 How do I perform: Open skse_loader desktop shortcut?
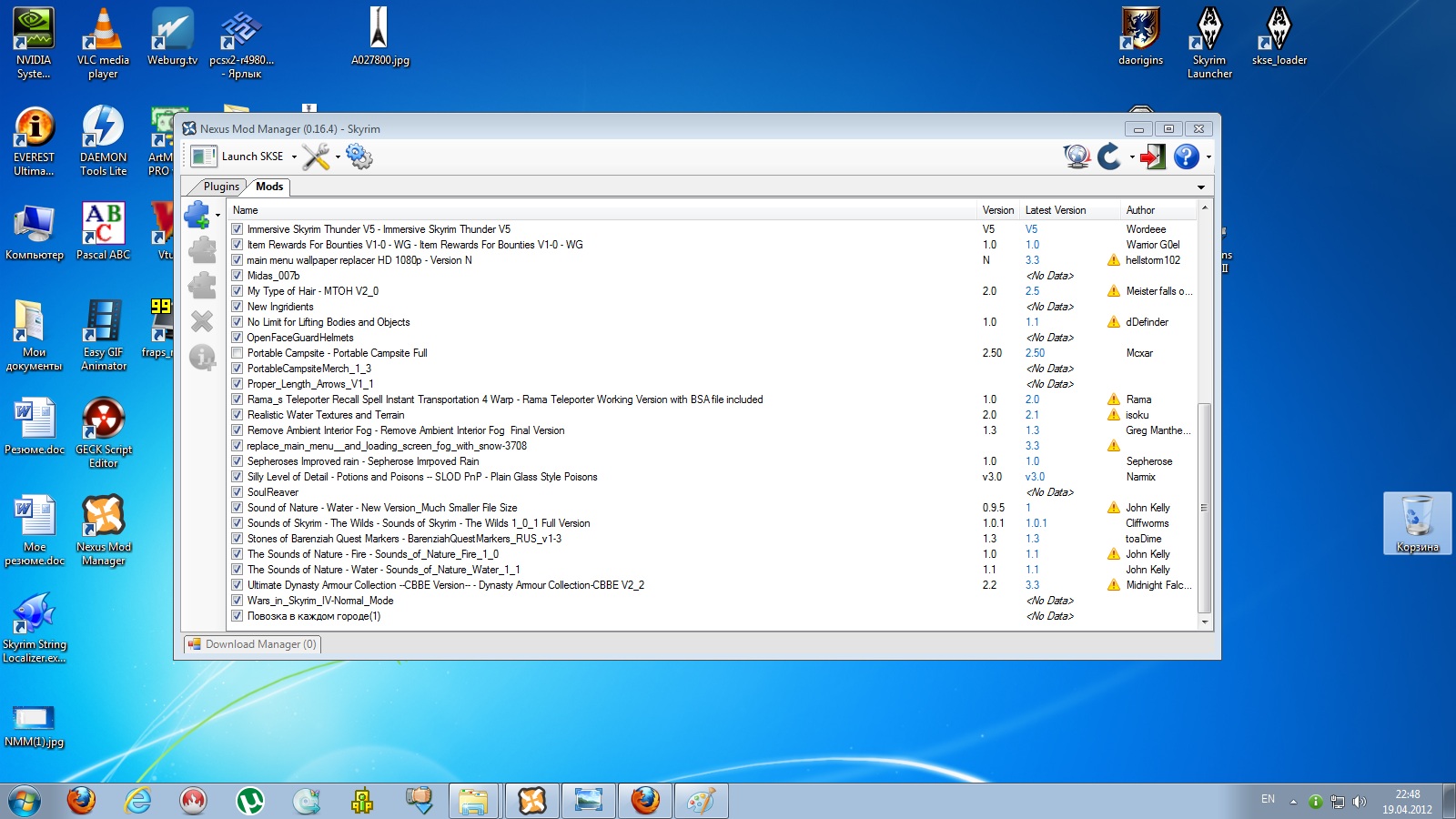(x=1279, y=37)
